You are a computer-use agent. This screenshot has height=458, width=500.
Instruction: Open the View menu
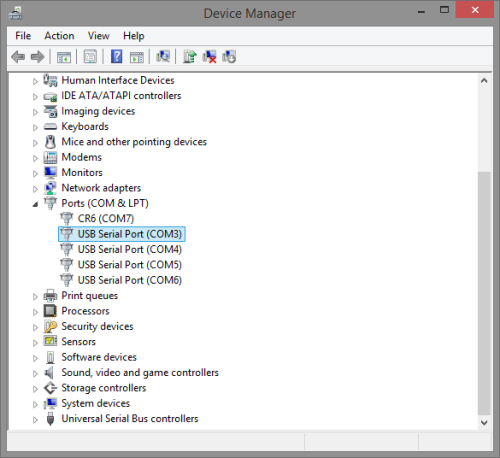click(99, 36)
